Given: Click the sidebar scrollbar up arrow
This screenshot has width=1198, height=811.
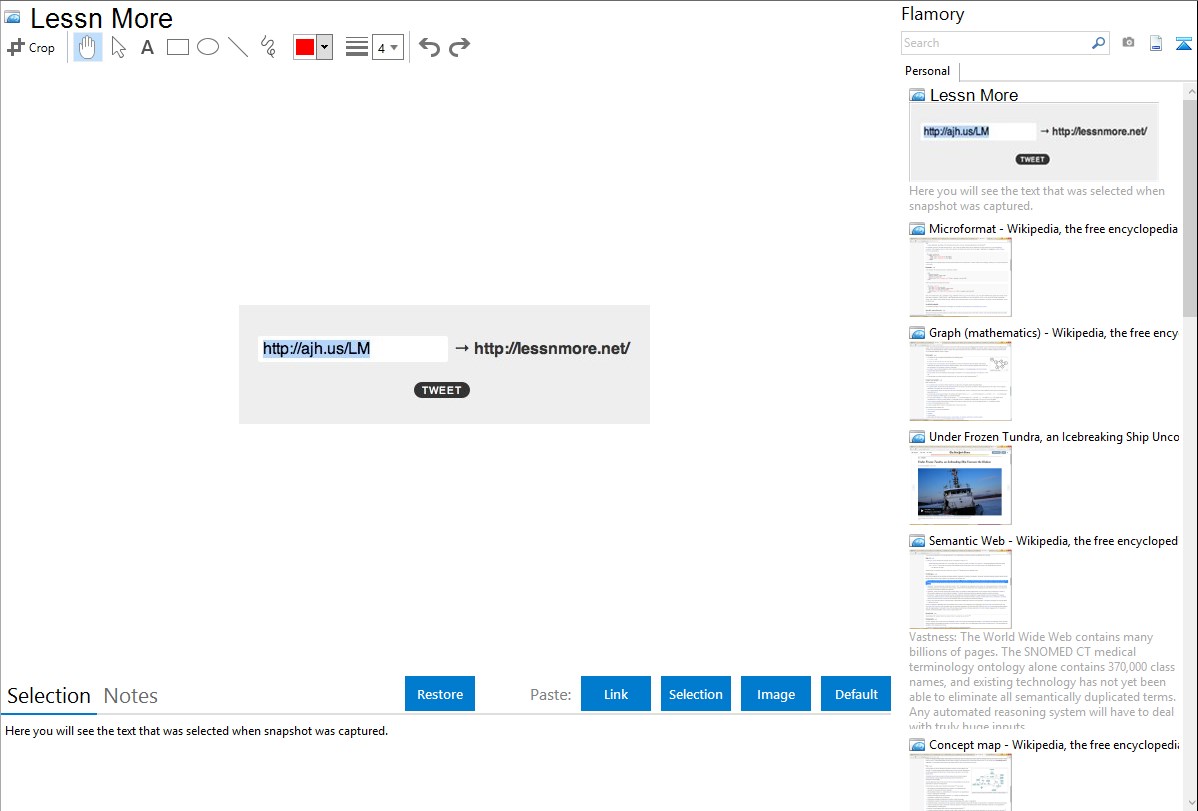Looking at the screenshot, I should [x=1190, y=92].
